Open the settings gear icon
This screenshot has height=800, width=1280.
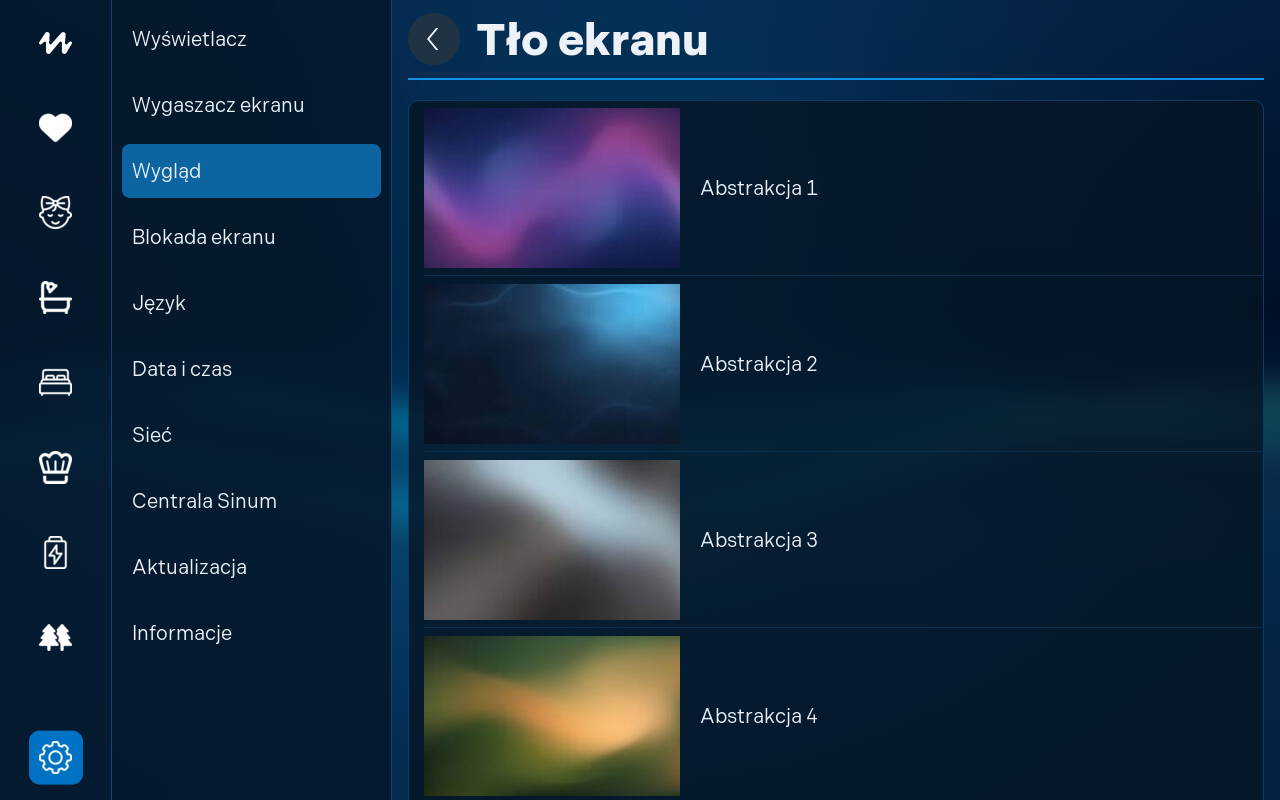click(56, 757)
